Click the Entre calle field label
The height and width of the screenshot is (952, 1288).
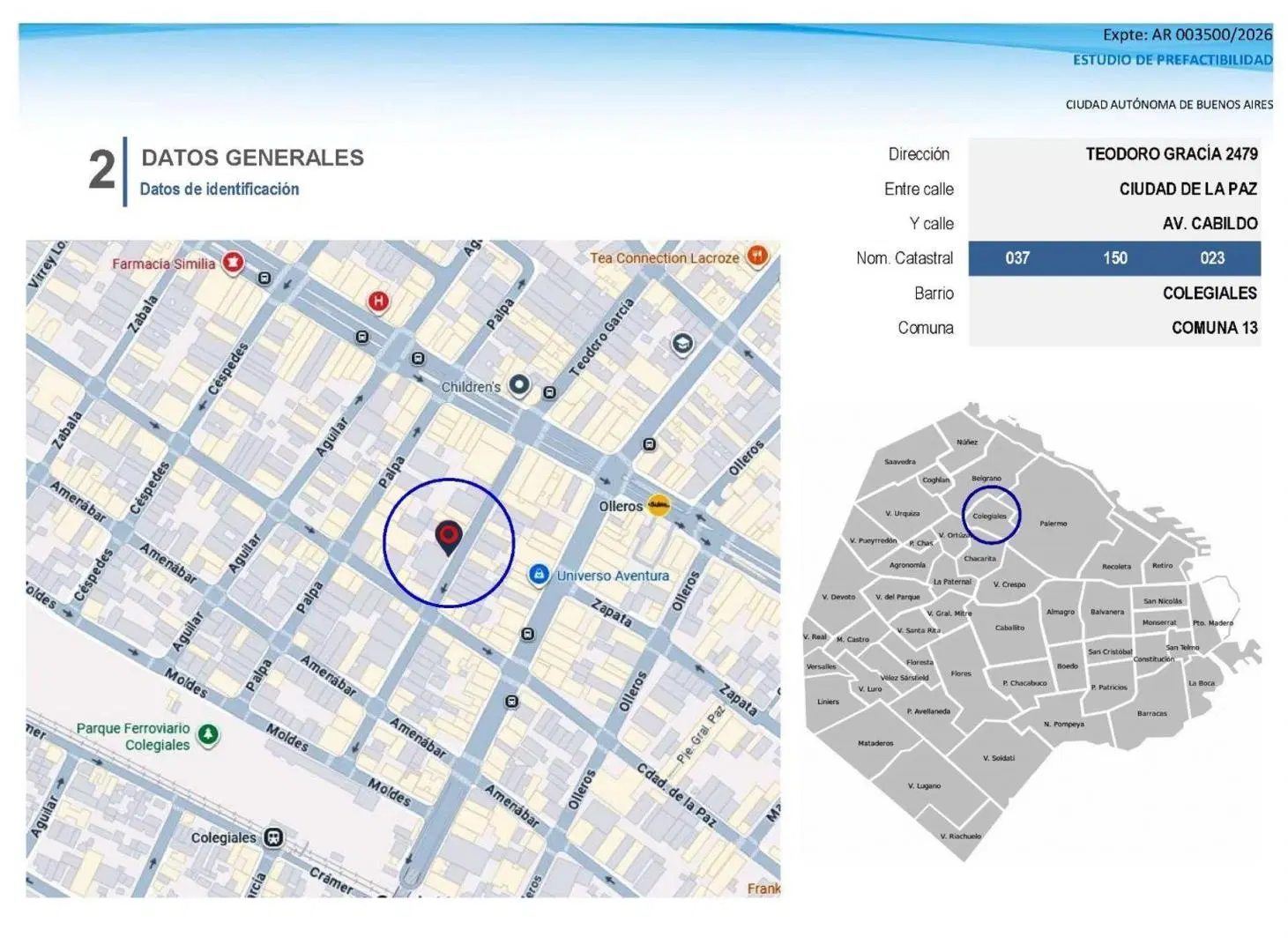[919, 189]
